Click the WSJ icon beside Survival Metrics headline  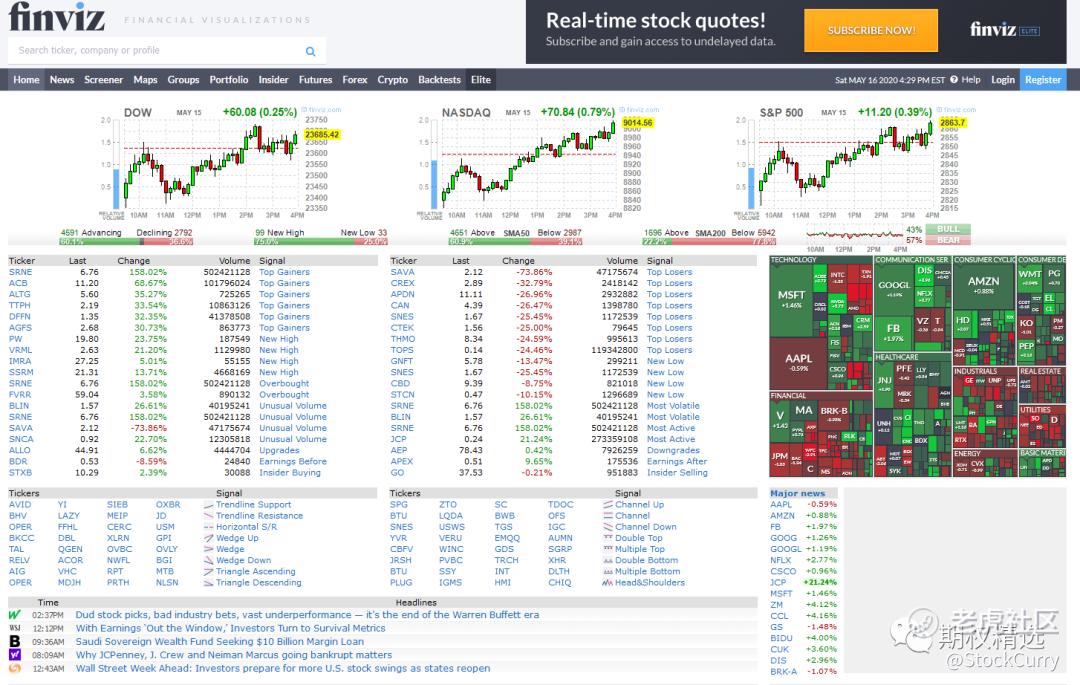[14, 628]
